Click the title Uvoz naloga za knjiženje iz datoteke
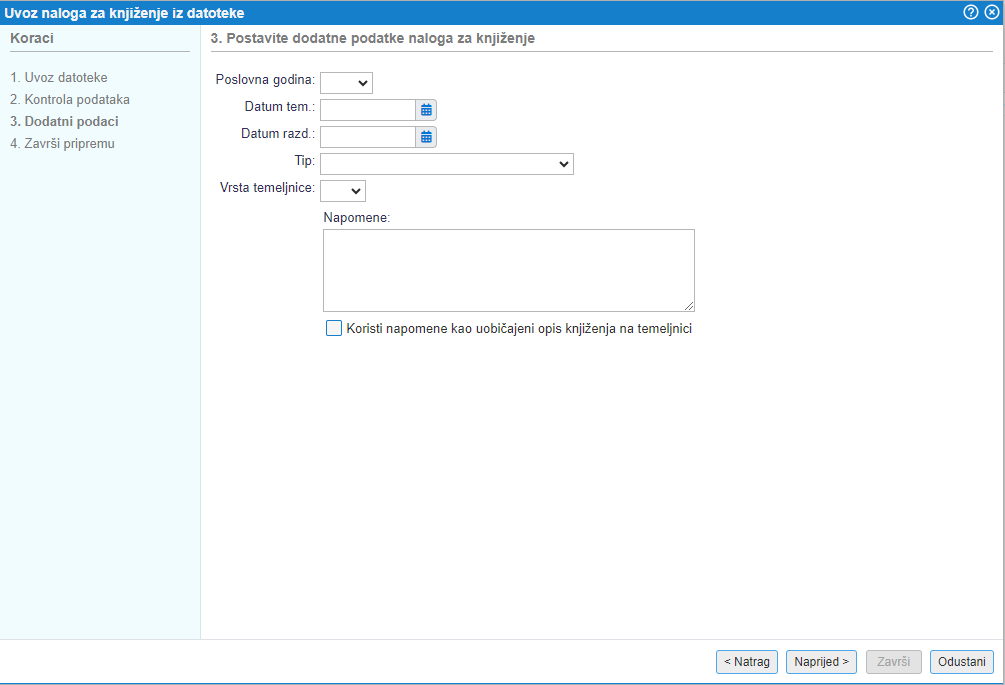 coord(124,13)
